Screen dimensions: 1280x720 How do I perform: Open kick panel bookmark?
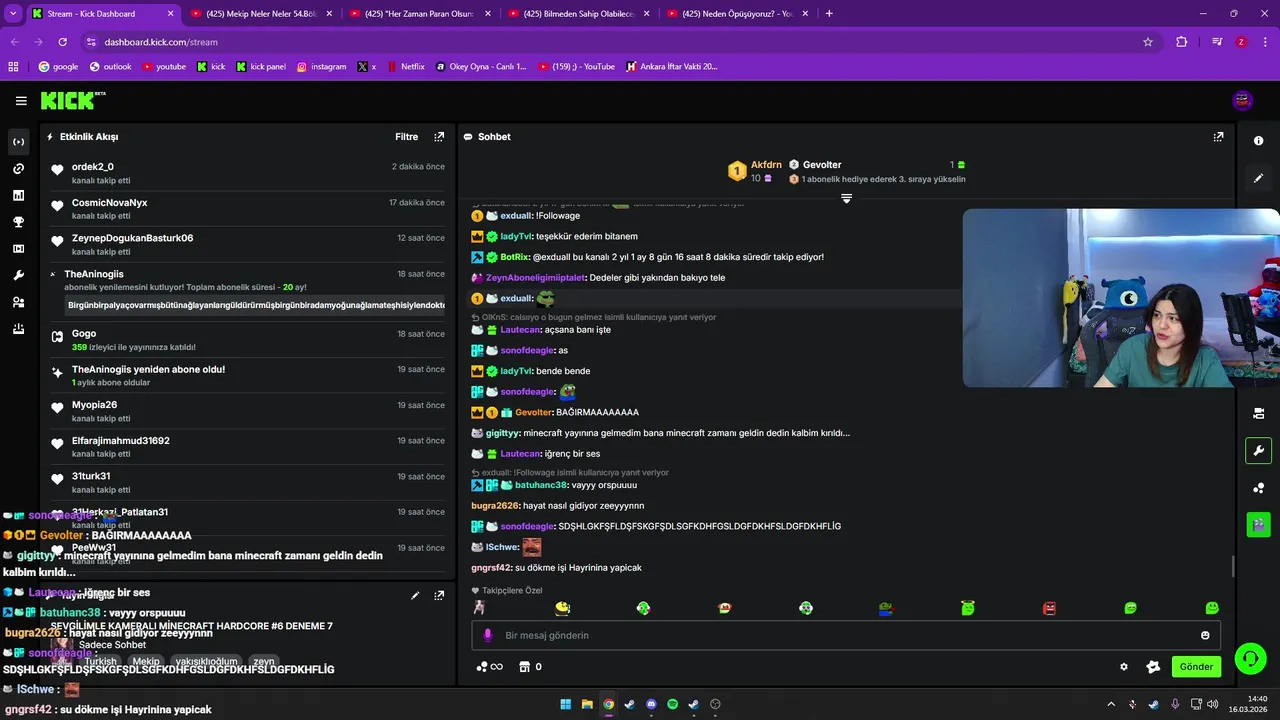click(261, 67)
